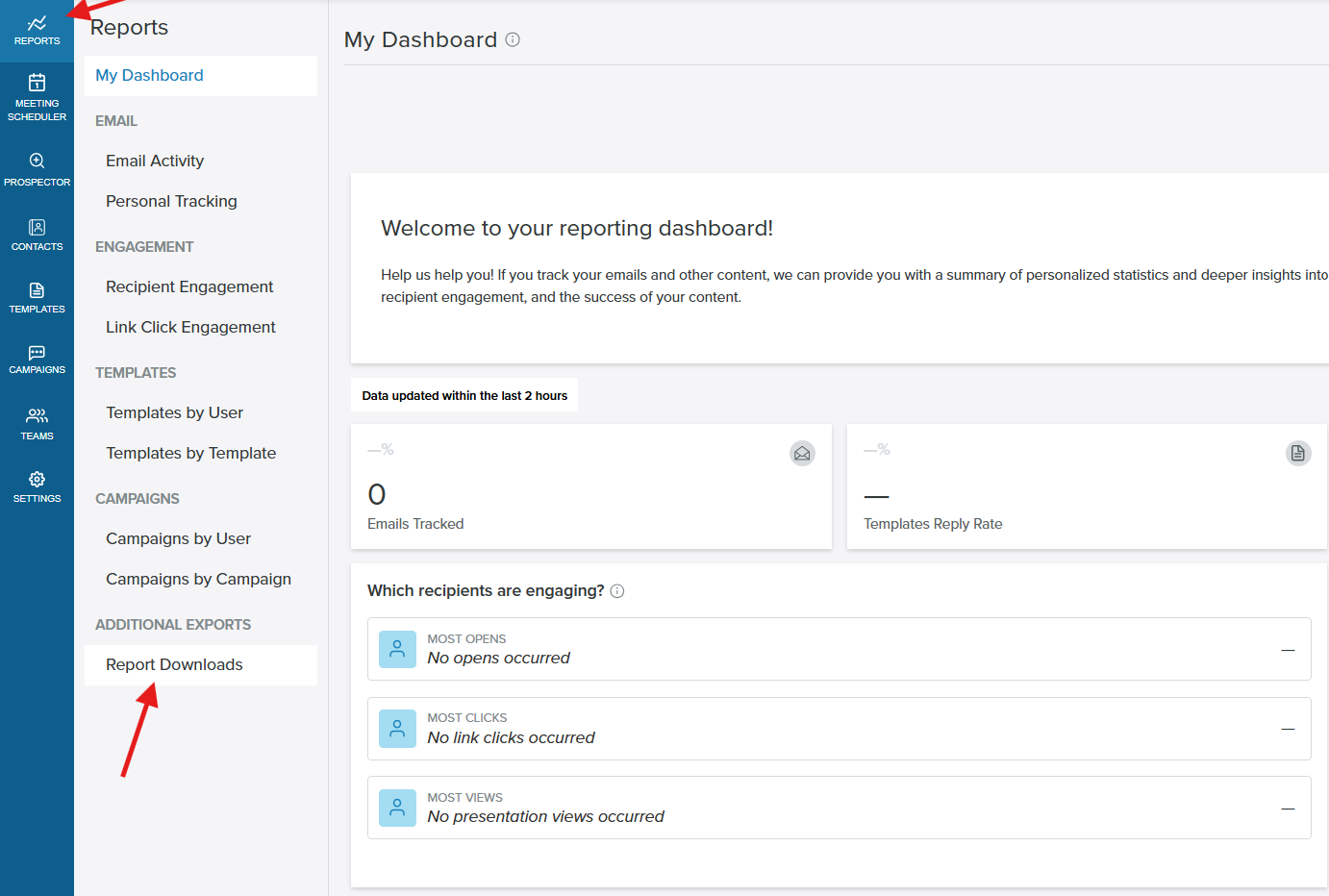Click the TEMPLATES heading in the Reports menu
This screenshot has width=1329, height=896.
[x=136, y=373]
